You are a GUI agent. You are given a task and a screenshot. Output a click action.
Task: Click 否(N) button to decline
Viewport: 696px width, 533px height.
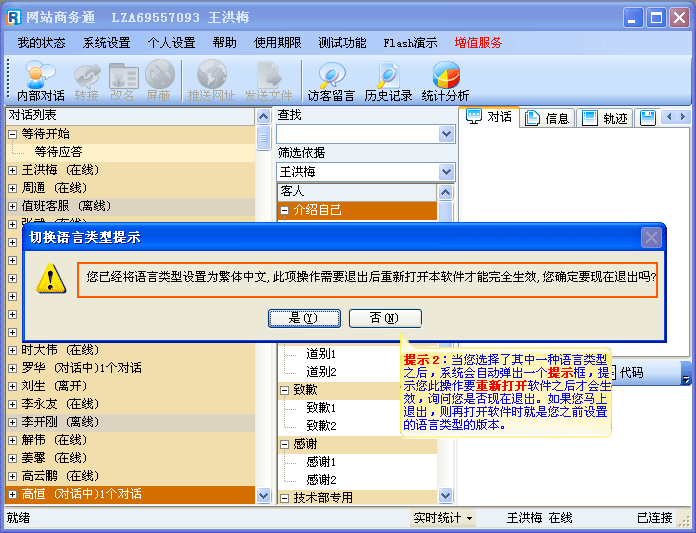click(x=385, y=318)
